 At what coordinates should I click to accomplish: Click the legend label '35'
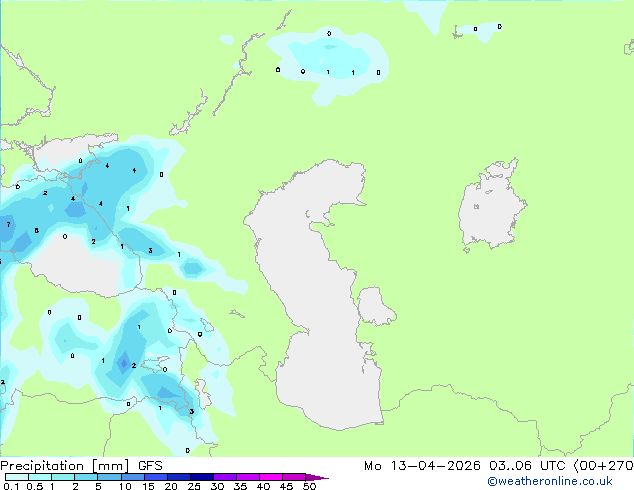[240, 486]
